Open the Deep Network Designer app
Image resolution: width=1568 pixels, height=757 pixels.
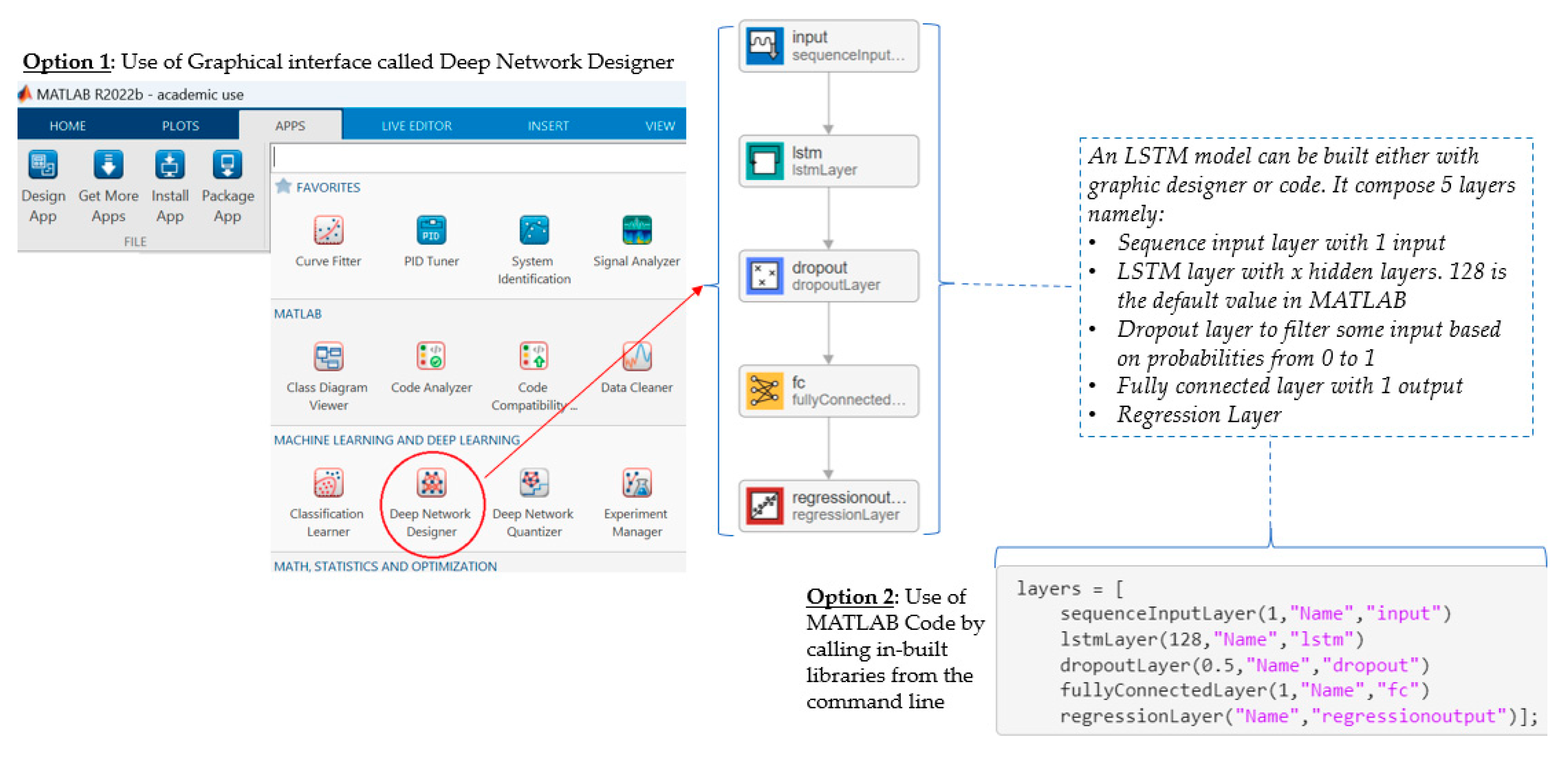[431, 484]
